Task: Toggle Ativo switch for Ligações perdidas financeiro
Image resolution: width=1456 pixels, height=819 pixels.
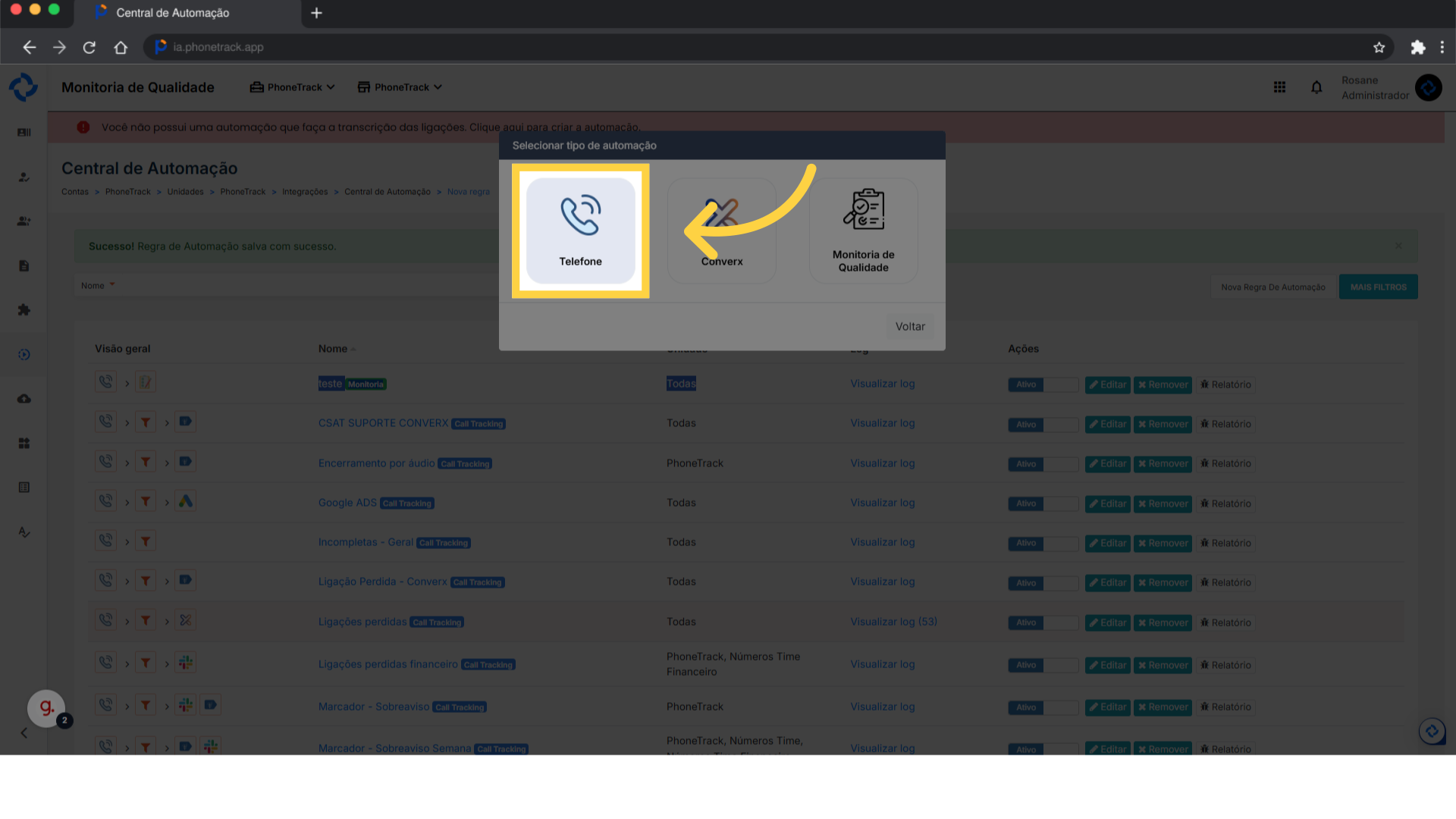Action: [x=1043, y=665]
